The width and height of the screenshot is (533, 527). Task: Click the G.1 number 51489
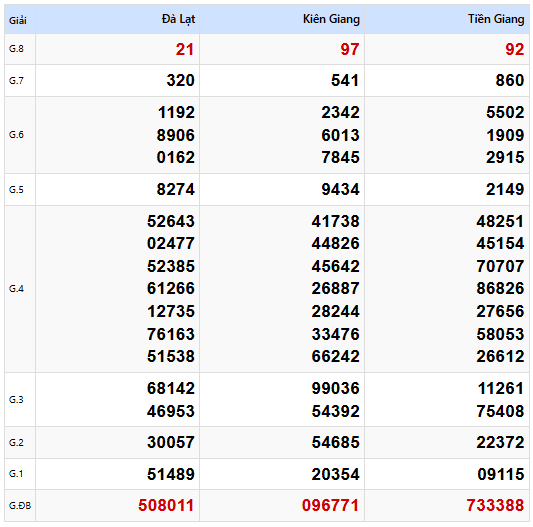tap(171, 474)
